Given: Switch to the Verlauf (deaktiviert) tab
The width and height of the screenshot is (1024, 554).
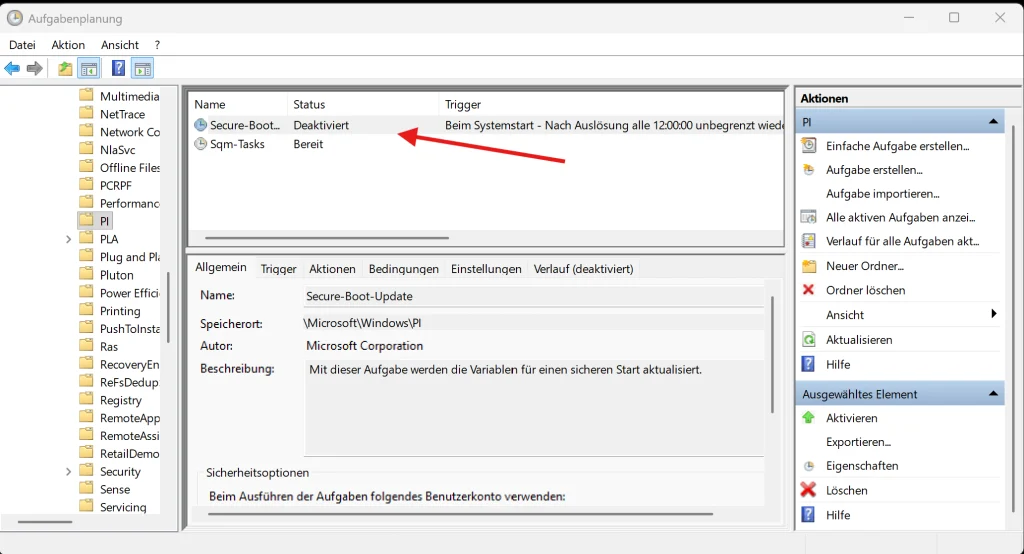Looking at the screenshot, I should (x=583, y=269).
